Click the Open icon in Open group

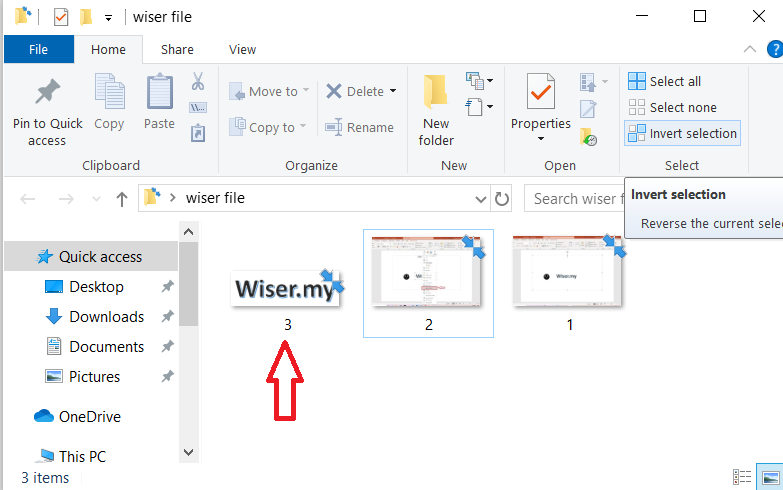(588, 82)
